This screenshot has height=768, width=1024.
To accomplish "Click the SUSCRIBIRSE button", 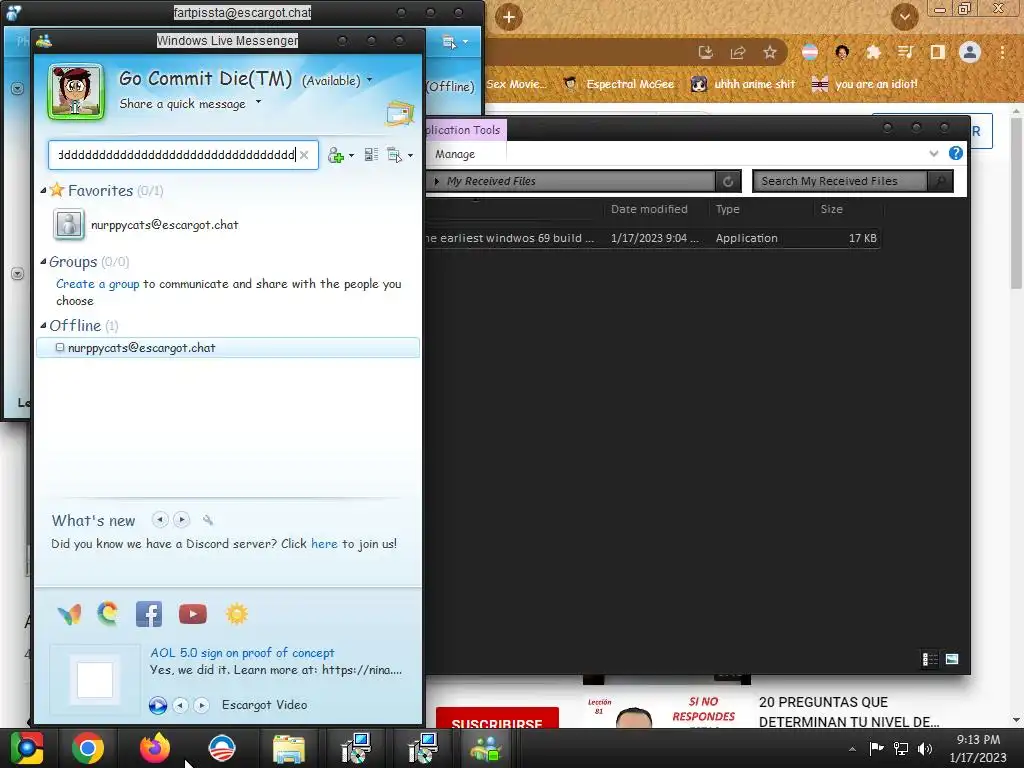I will click(497, 718).
